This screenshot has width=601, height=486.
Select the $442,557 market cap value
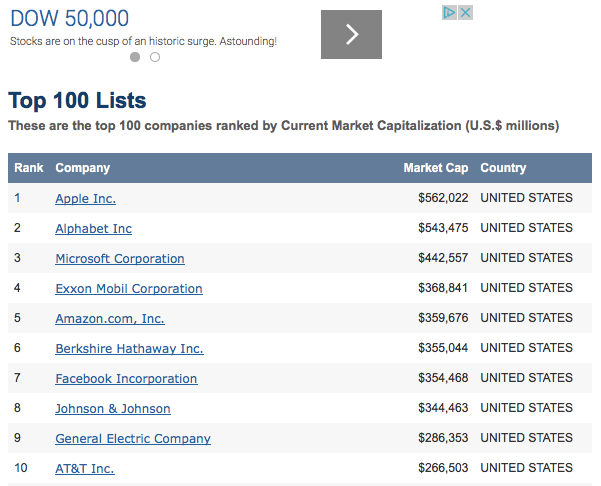pyautogui.click(x=443, y=258)
